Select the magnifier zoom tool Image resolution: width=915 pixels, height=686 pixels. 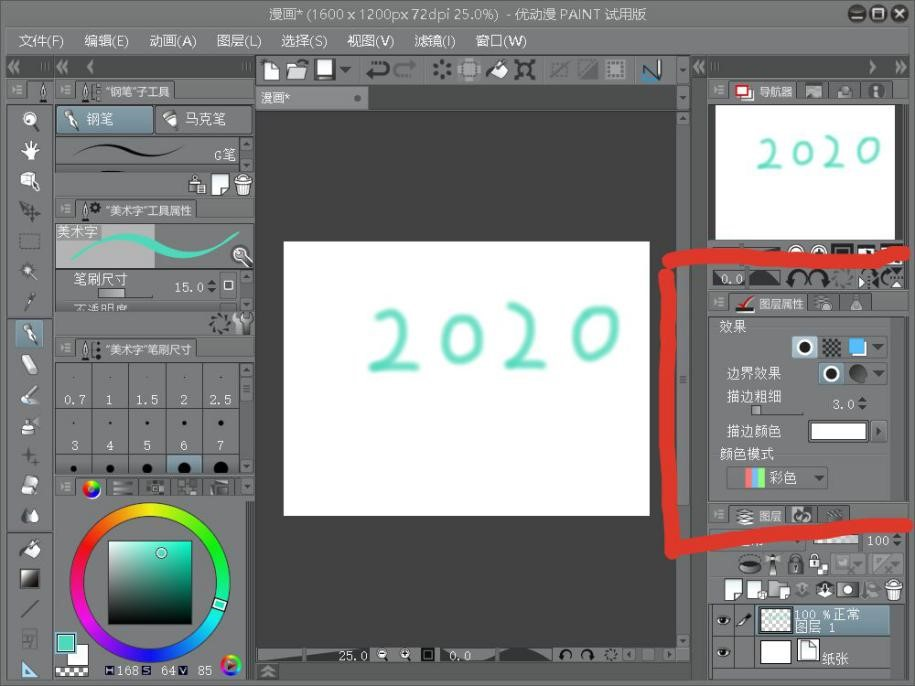30,121
